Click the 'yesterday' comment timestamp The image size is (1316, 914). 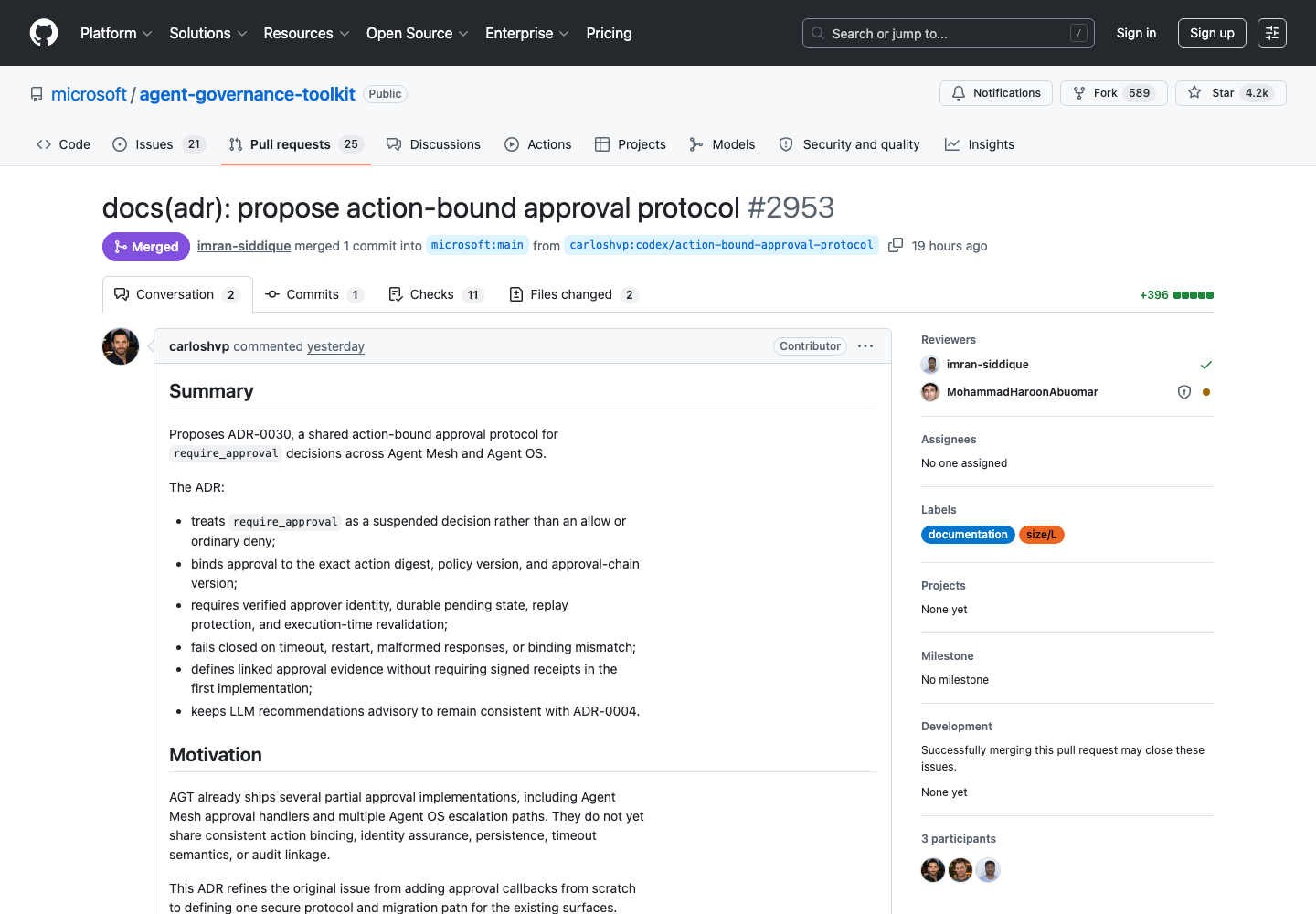click(335, 346)
